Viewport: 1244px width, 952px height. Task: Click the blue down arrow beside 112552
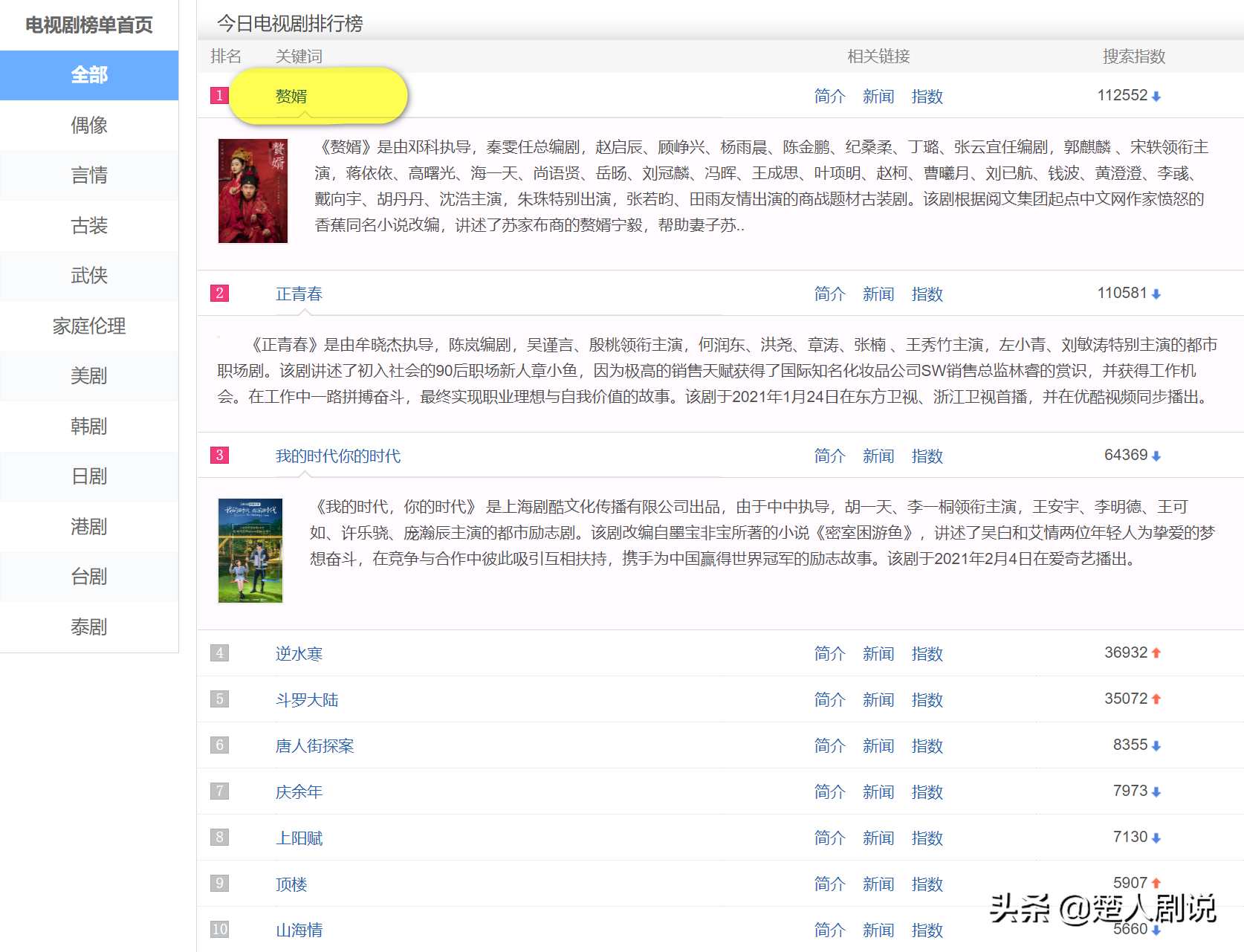click(x=1156, y=97)
